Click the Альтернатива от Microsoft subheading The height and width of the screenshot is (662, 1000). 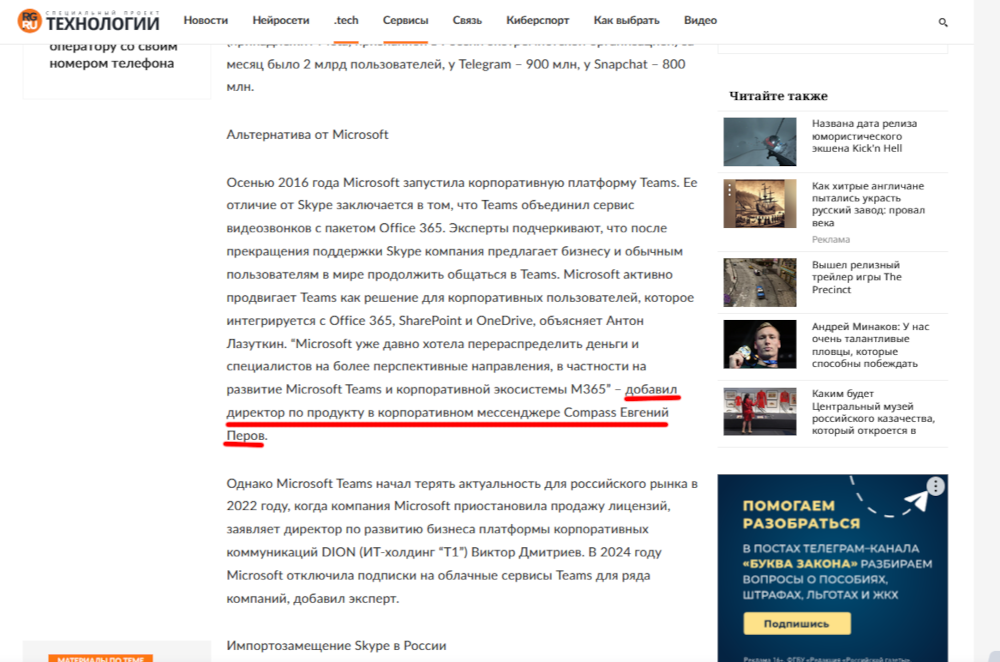coord(307,135)
